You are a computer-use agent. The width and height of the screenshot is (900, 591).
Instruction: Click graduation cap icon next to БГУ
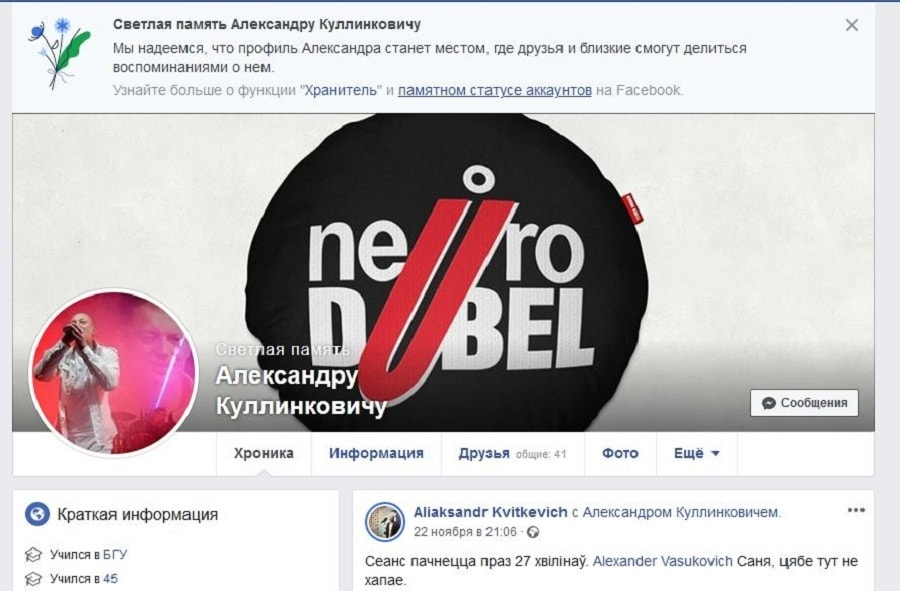coord(33,555)
